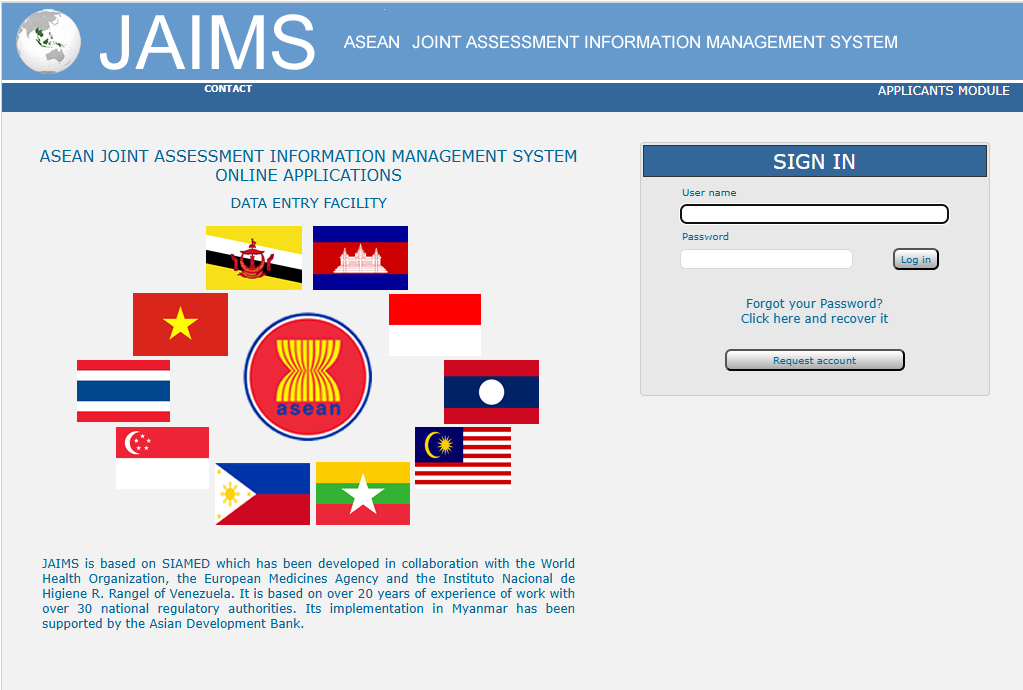Click the JAIMS globe logo

pyautogui.click(x=48, y=41)
